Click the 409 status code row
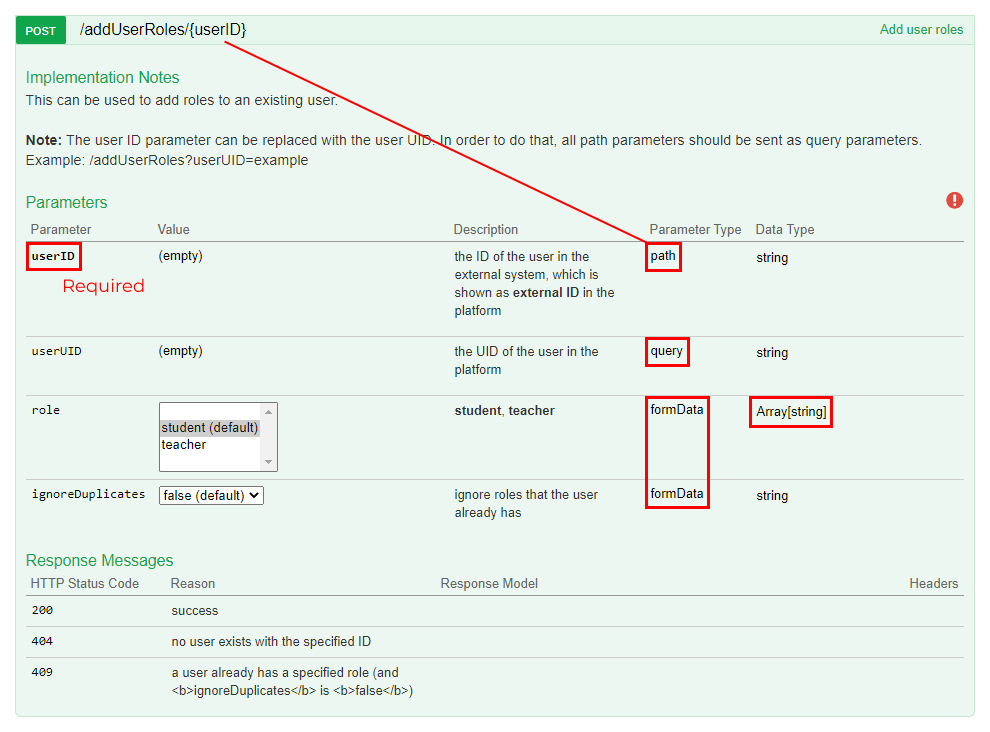This screenshot has width=990, height=732. pos(41,672)
